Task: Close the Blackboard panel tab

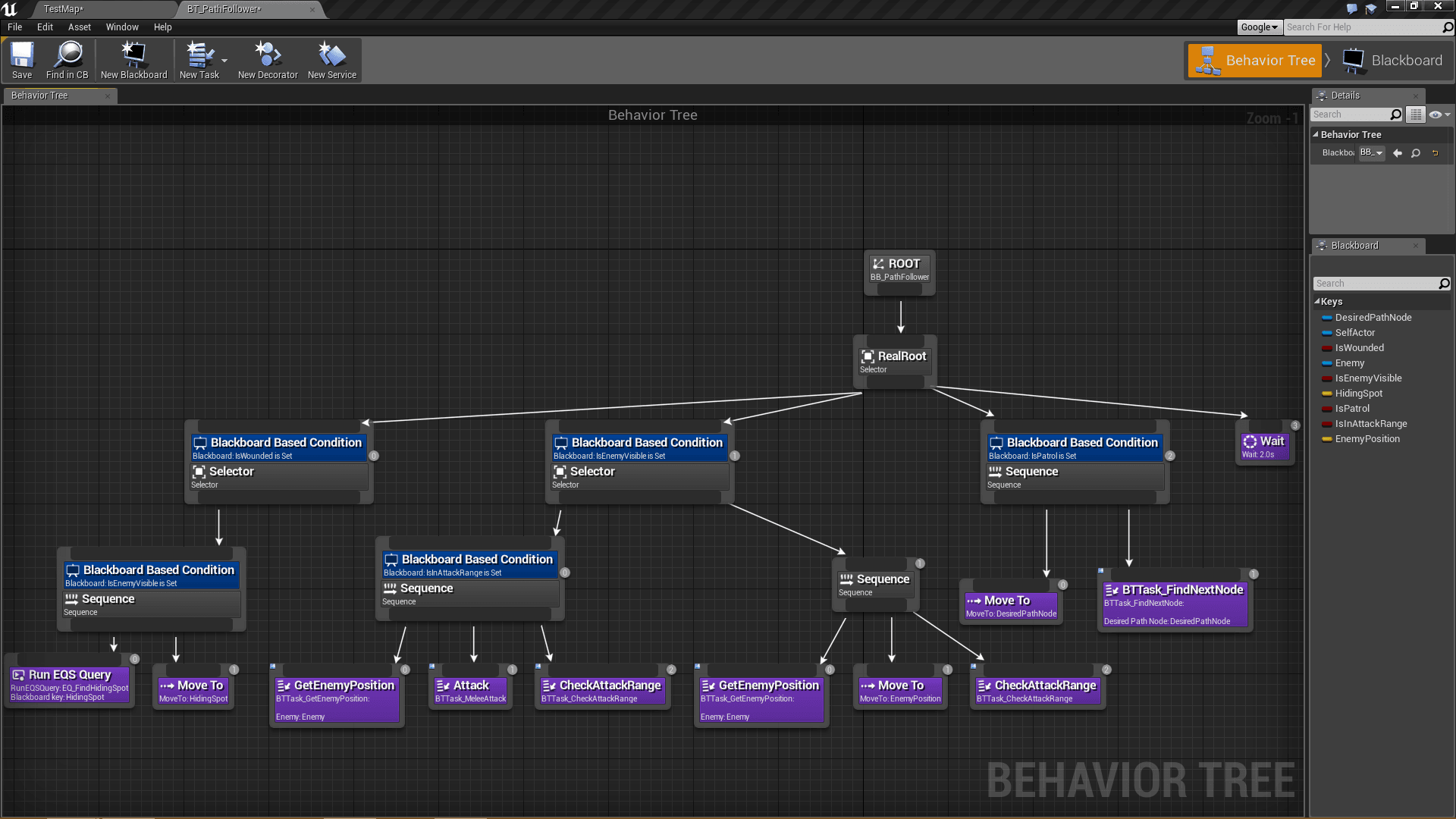Action: pos(1415,246)
